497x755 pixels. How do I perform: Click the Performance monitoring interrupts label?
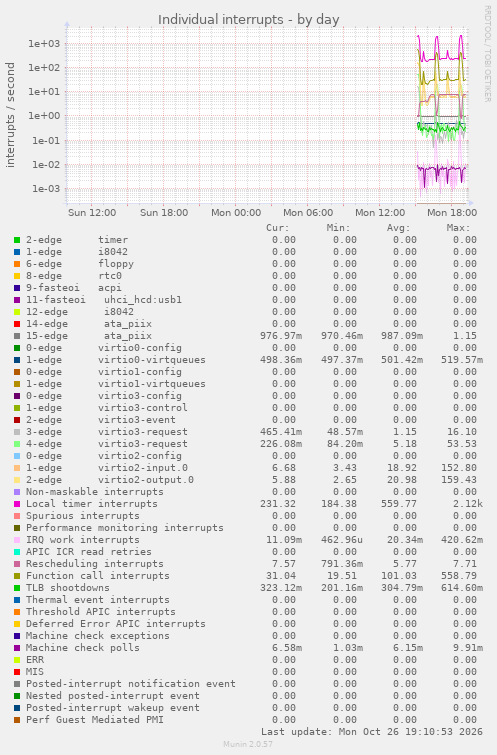[x=125, y=528]
